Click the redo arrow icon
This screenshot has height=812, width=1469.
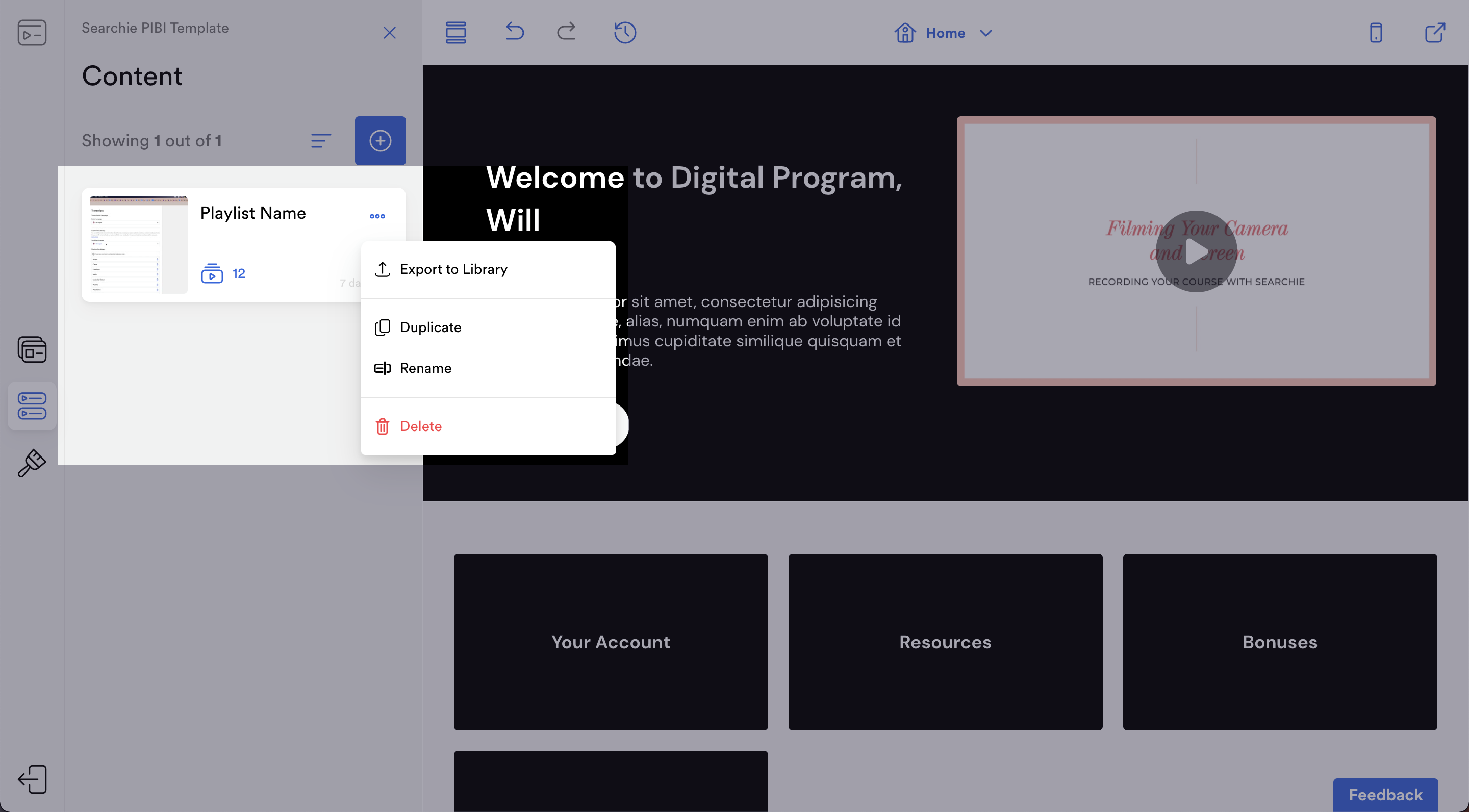click(566, 32)
